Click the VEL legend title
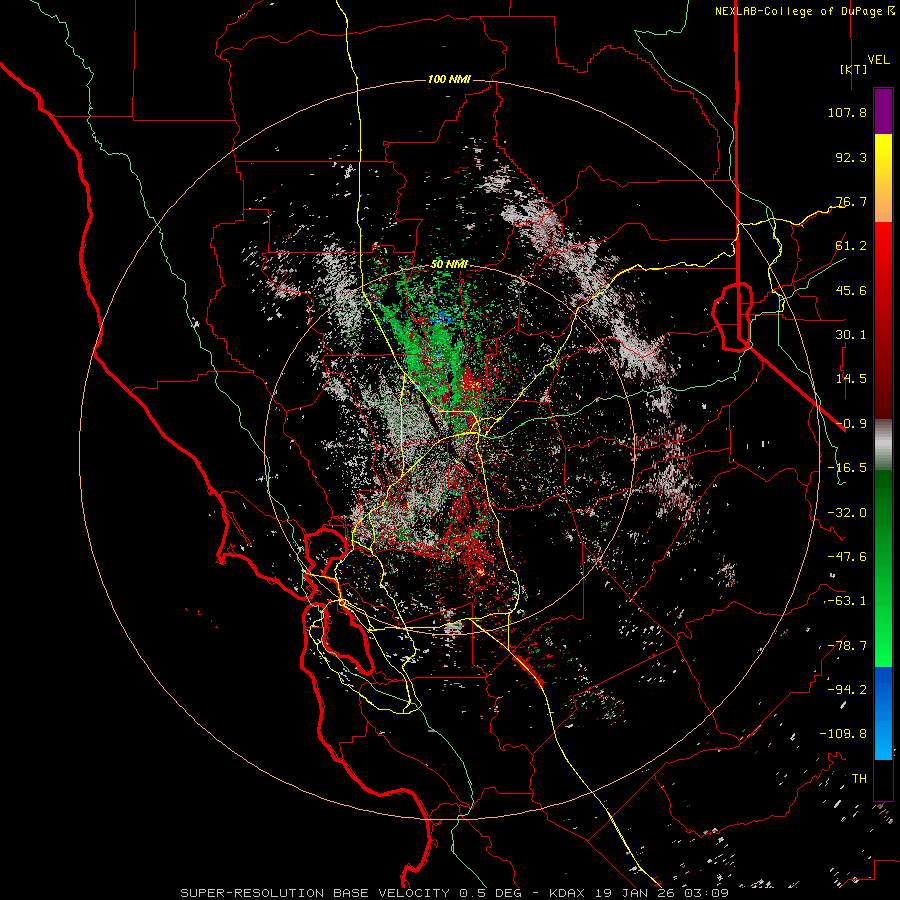The height and width of the screenshot is (900, 900). [878, 60]
